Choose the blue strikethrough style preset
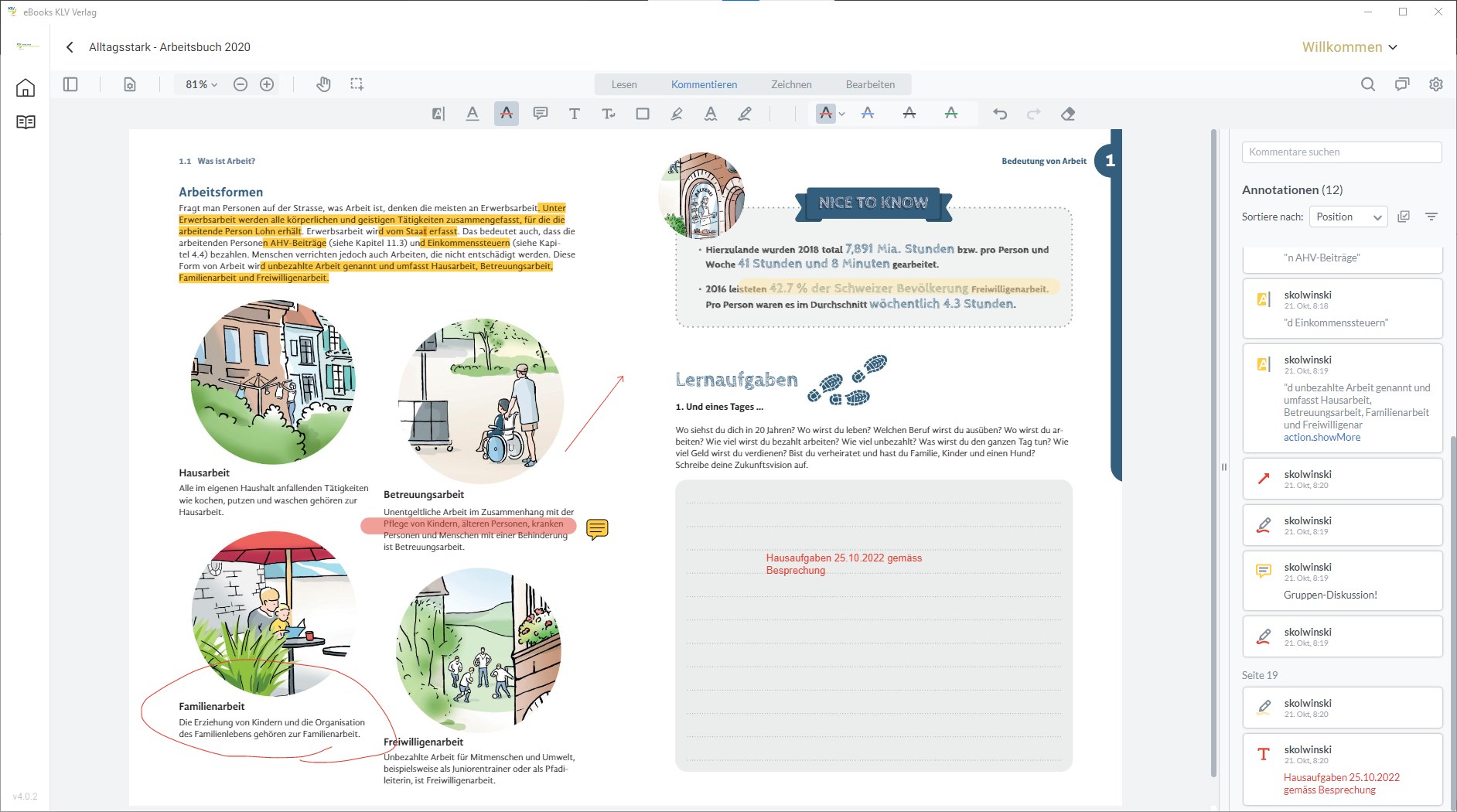 (868, 114)
